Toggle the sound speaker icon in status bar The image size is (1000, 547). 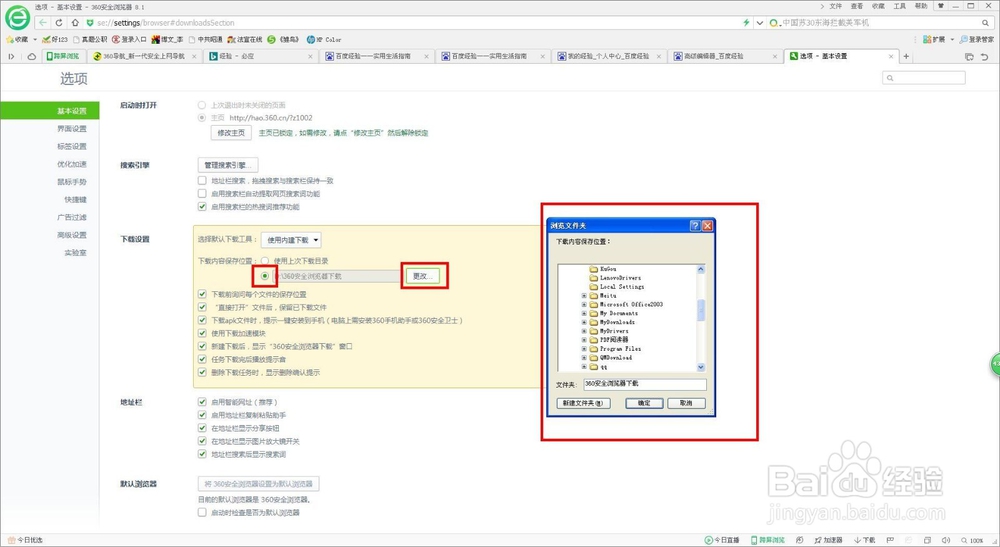pyautogui.click(x=946, y=540)
